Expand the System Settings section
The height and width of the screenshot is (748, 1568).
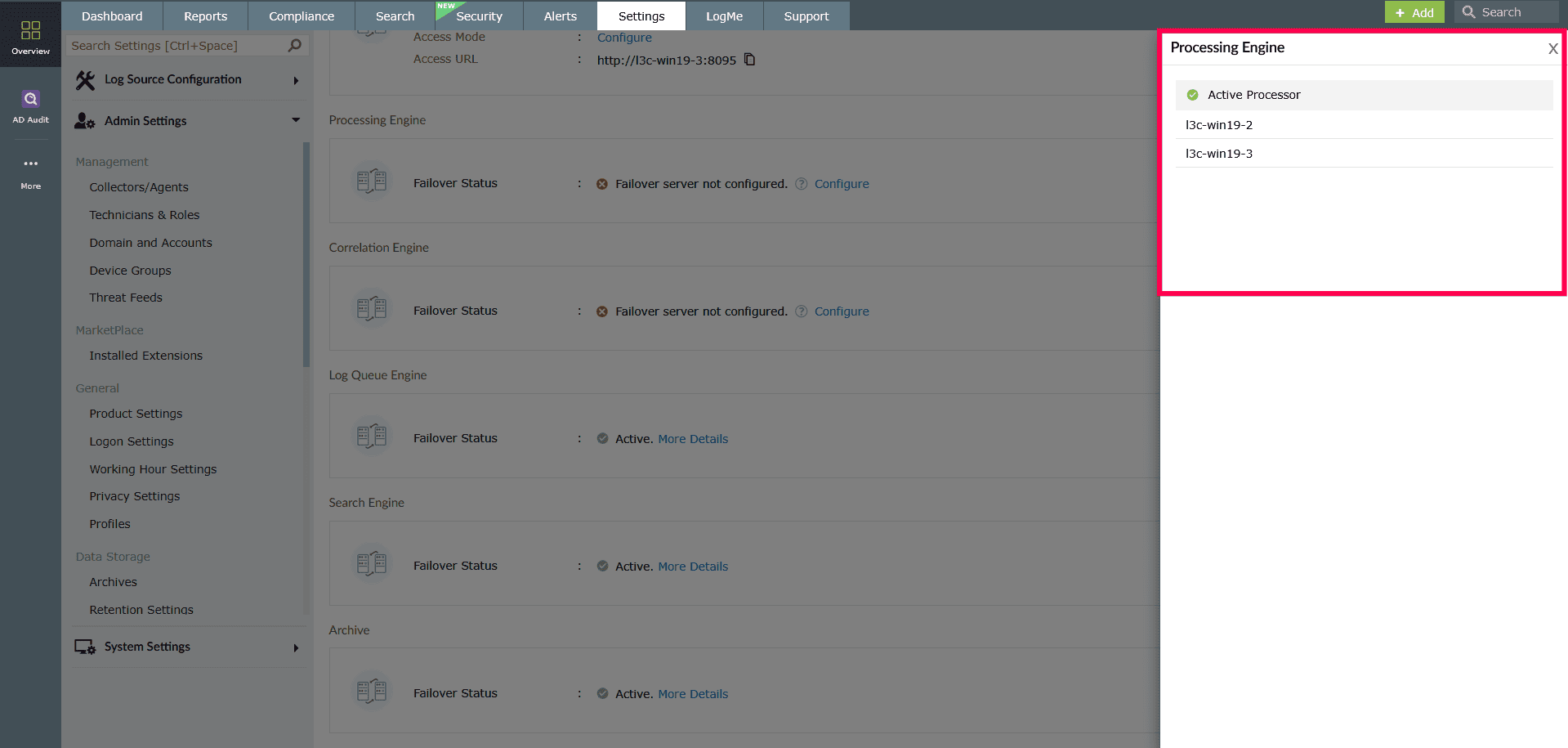(296, 648)
